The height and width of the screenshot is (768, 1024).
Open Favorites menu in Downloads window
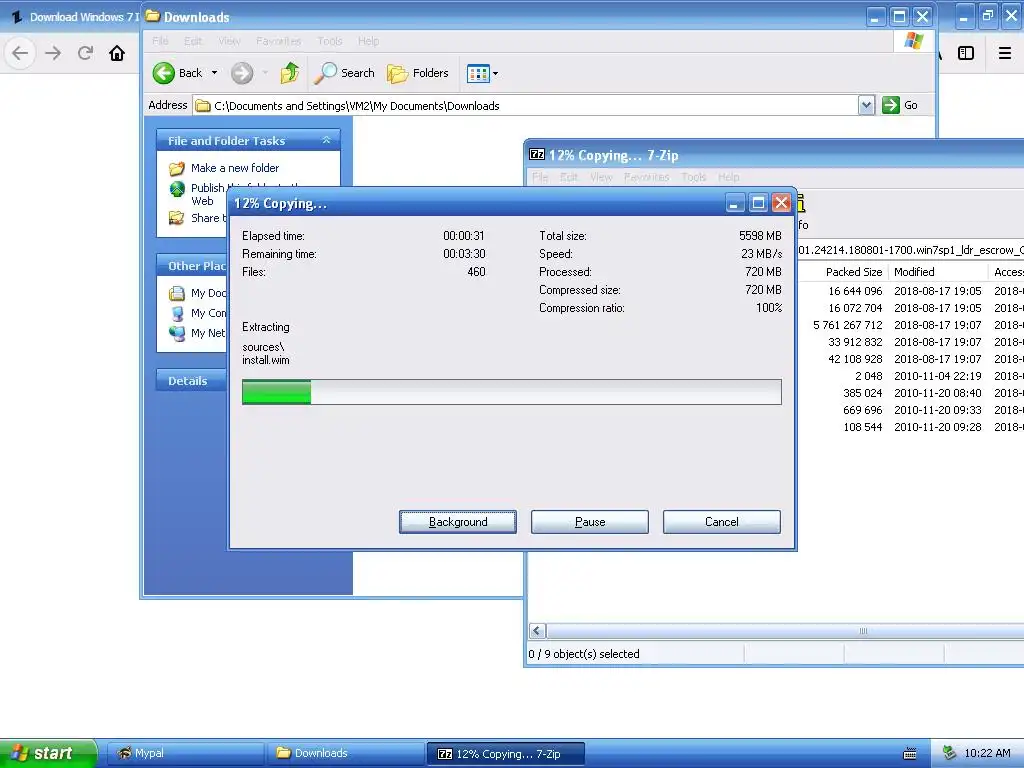279,41
